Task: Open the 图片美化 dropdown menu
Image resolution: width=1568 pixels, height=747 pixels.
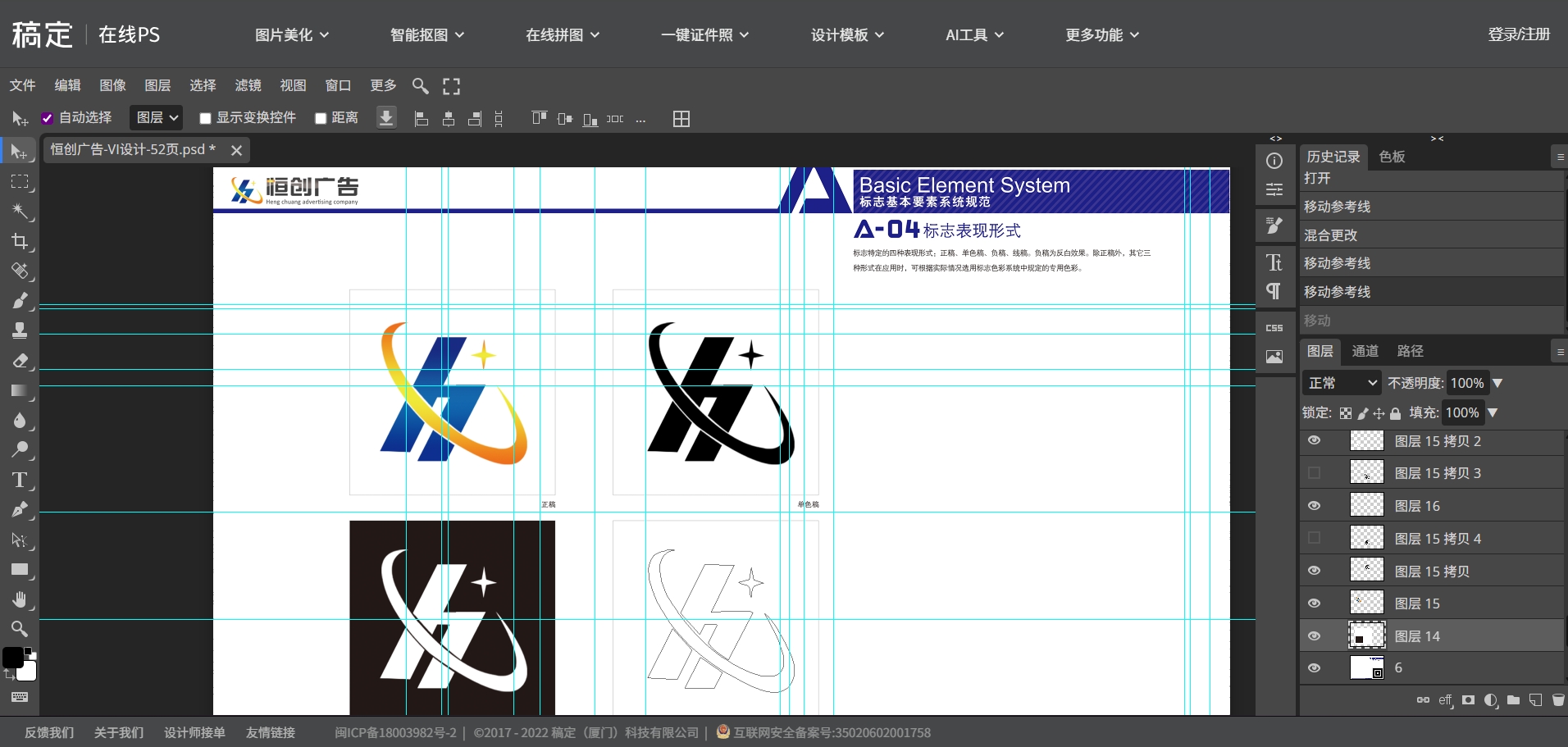Action: [x=291, y=34]
